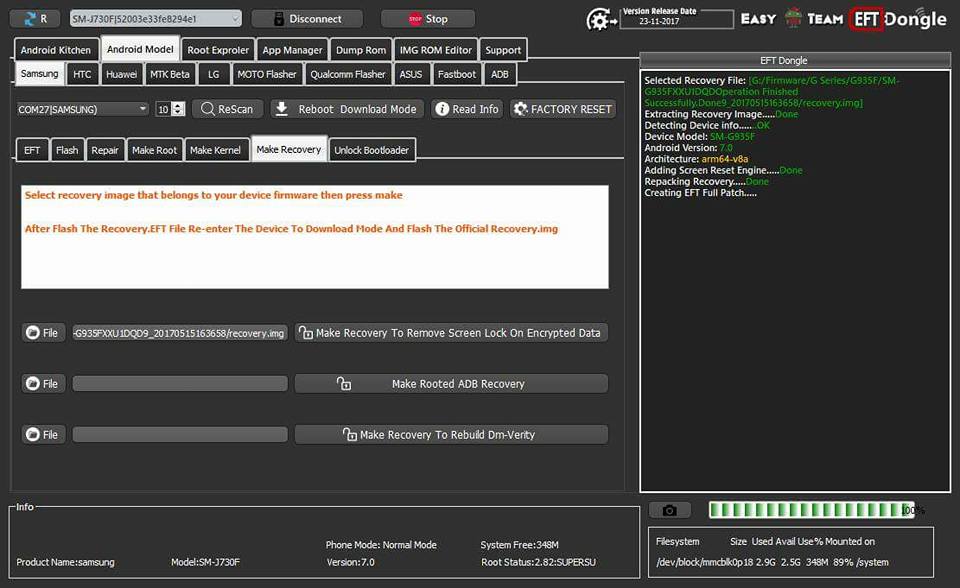Viewport: 960px width, 588px height.
Task: Open the settings gear icon near version date
Action: coord(601,20)
